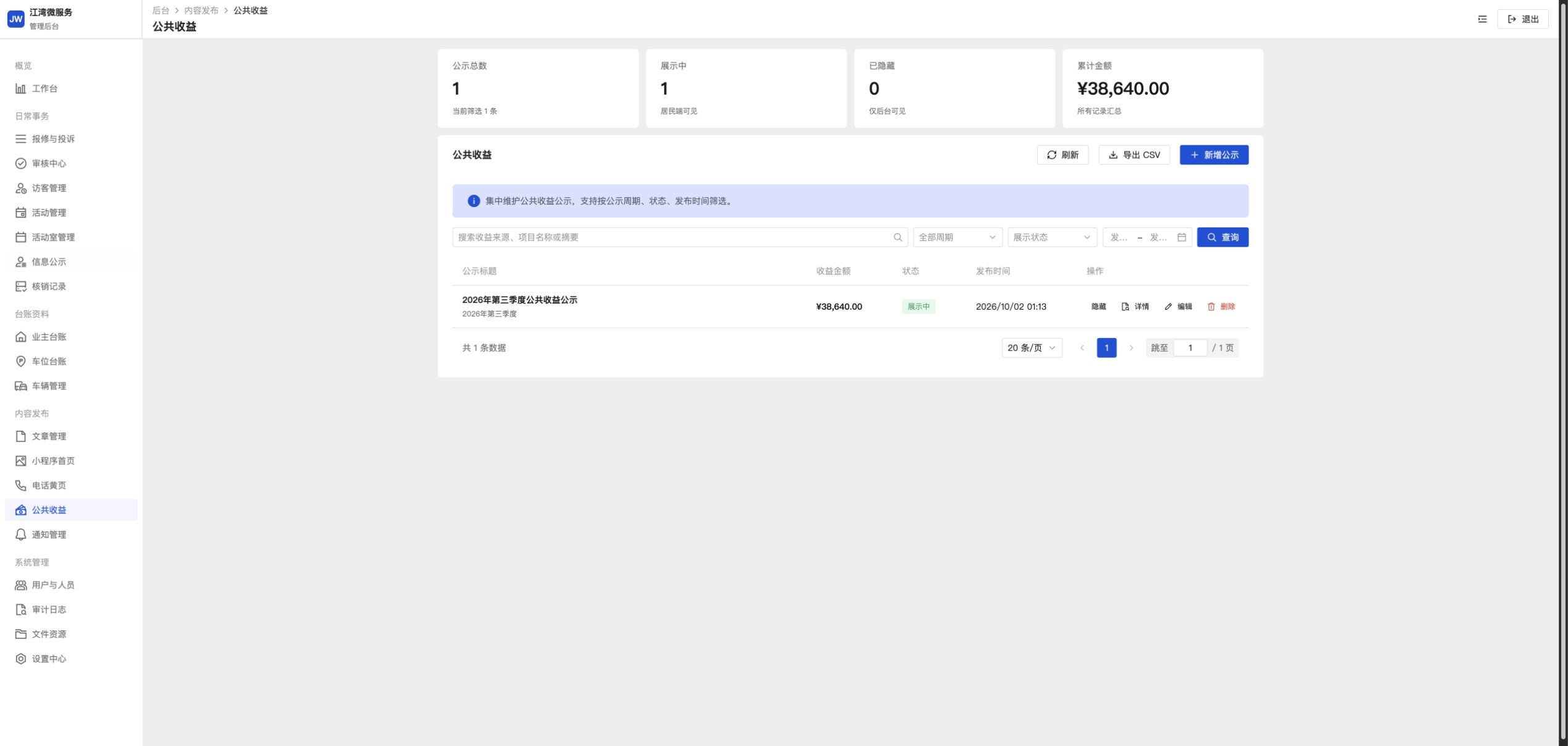
Task: Open 文件资源 folder icon
Action: [x=20, y=634]
